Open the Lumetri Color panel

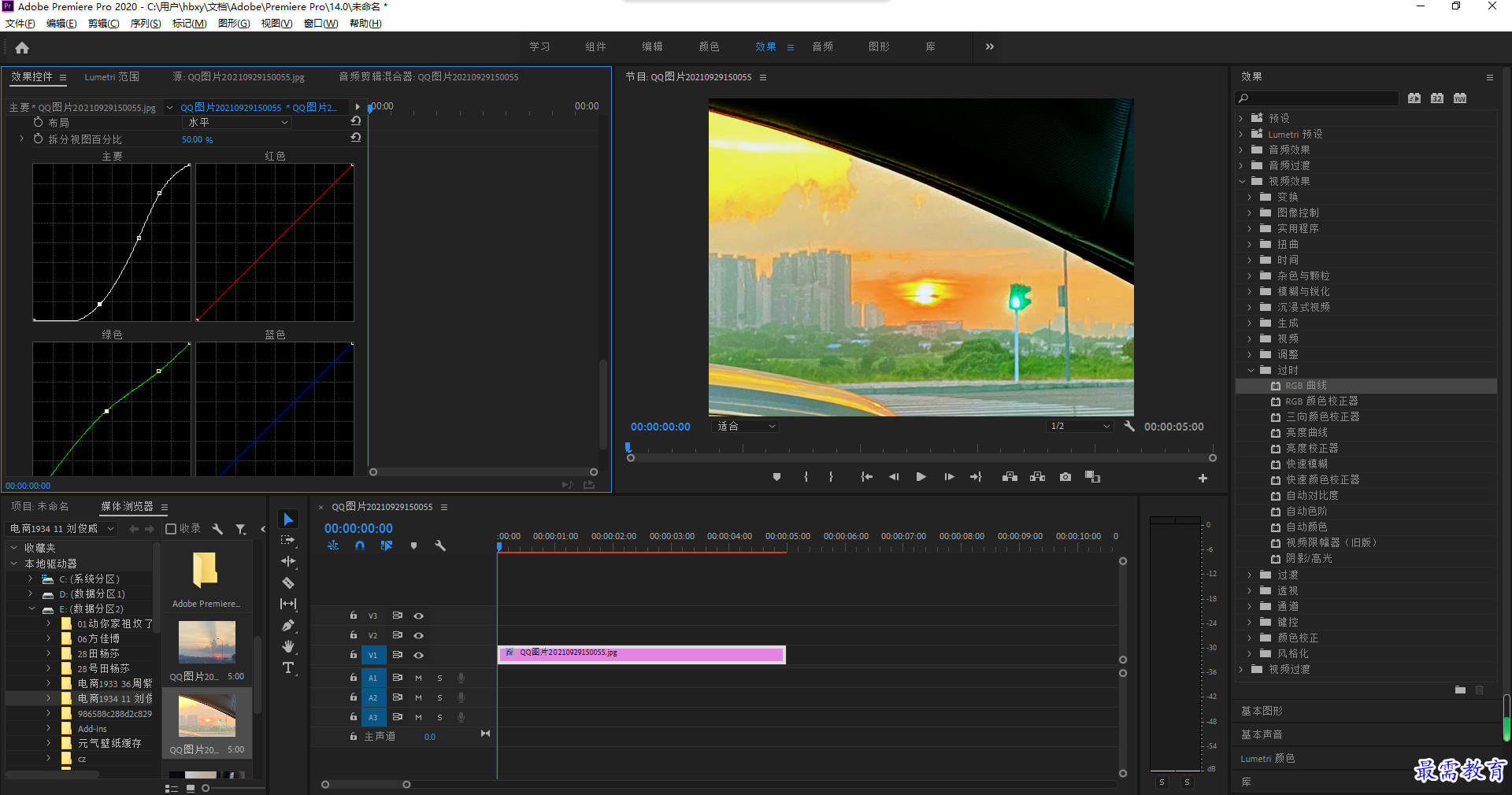click(1268, 759)
